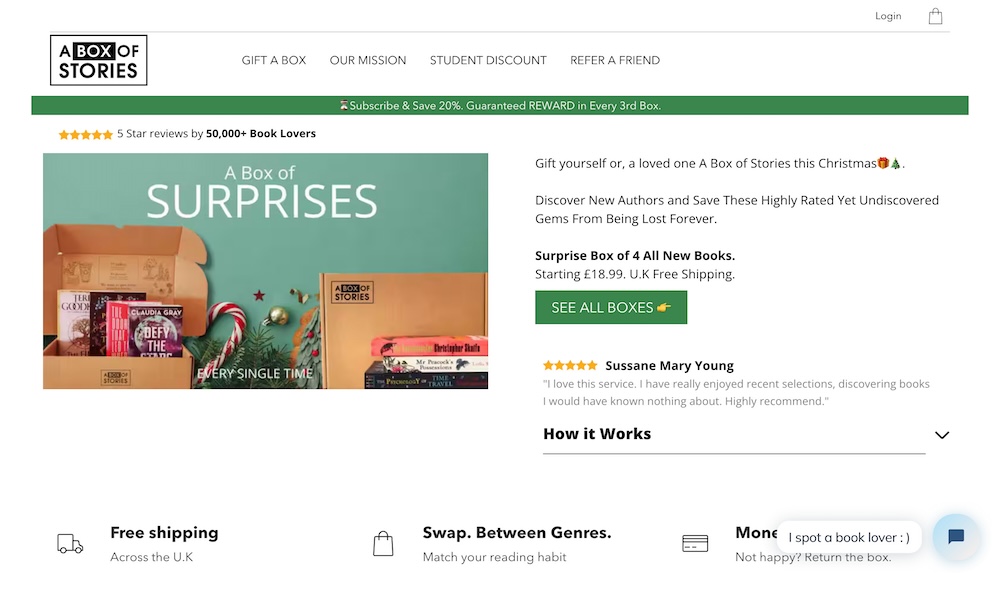Click the A Box of Stories logo
Screen dimensions: 1000x600
click(x=99, y=60)
